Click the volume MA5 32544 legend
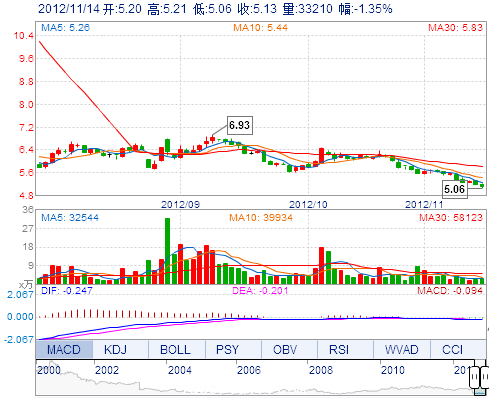489x398 pixels. [70, 218]
